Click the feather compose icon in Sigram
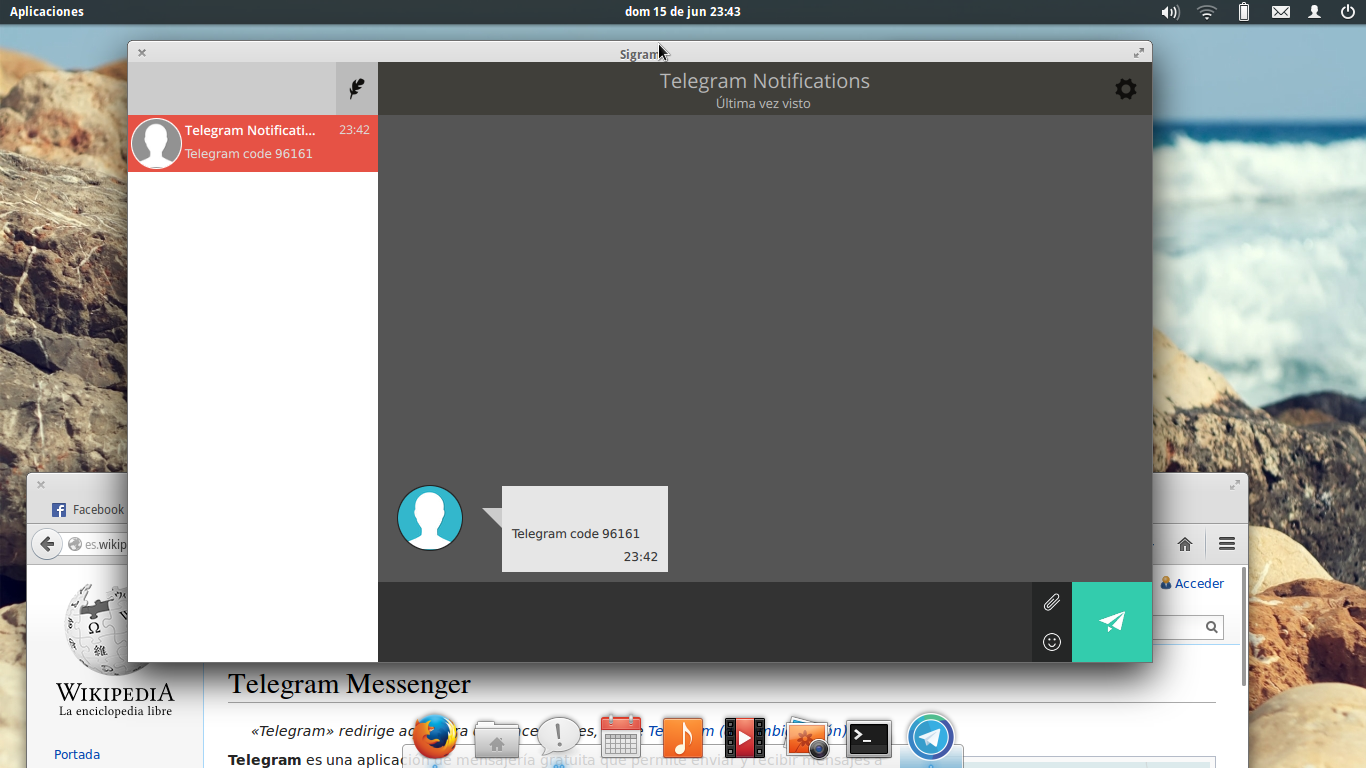Viewport: 1366px width, 768px height. [x=356, y=89]
